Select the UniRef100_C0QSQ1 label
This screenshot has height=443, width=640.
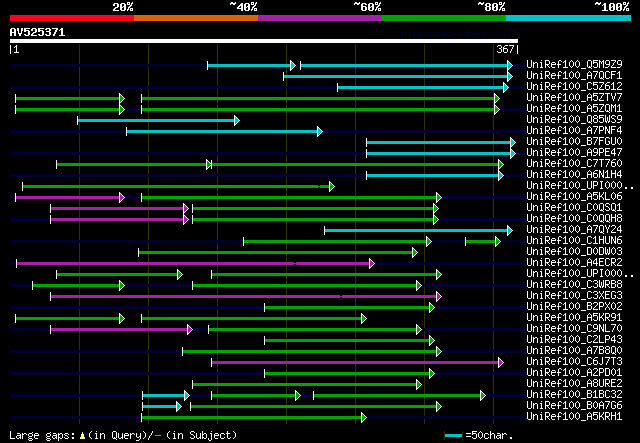pyautogui.click(x=574, y=208)
